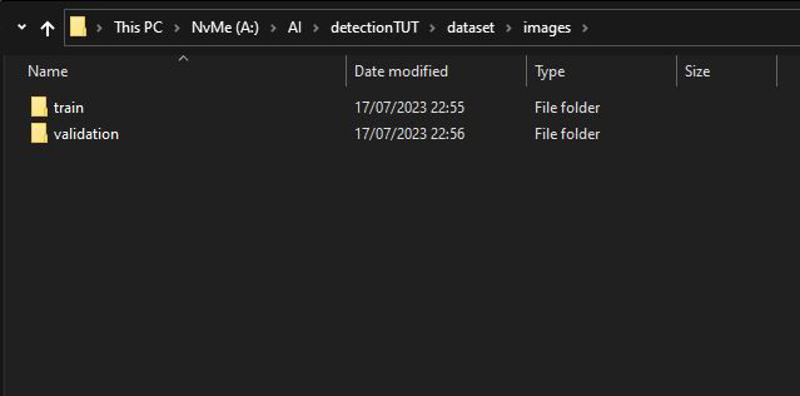Expand chevron between dataset and images

[509, 28]
